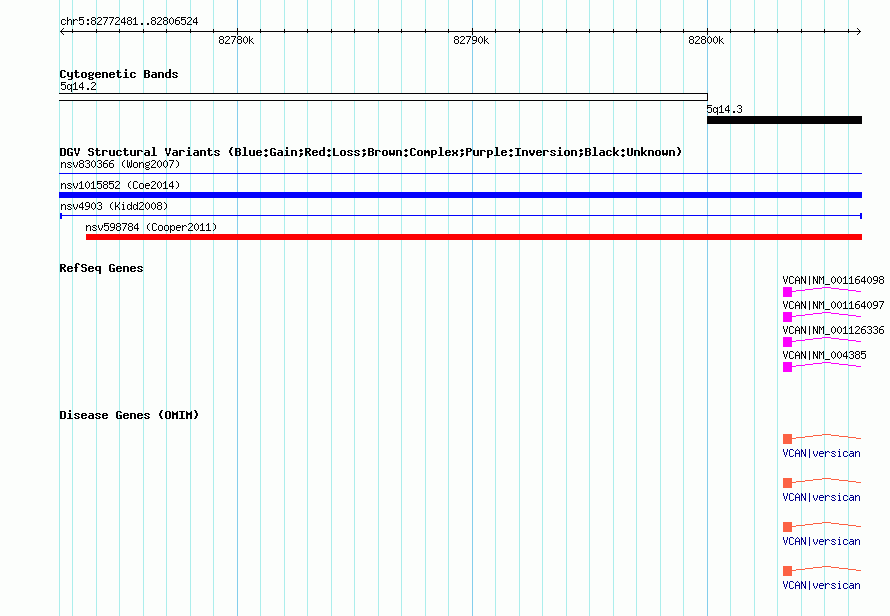Image resolution: width=890 pixels, height=616 pixels.
Task: Click the 82790k ruler tick label
Action: tap(471, 40)
